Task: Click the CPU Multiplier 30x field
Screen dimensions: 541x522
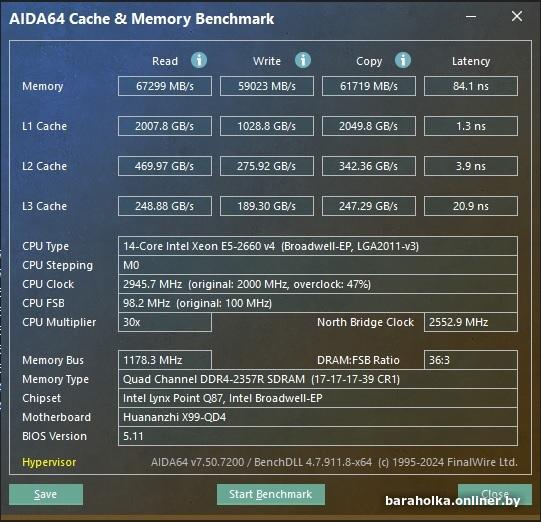Action: pos(165,322)
